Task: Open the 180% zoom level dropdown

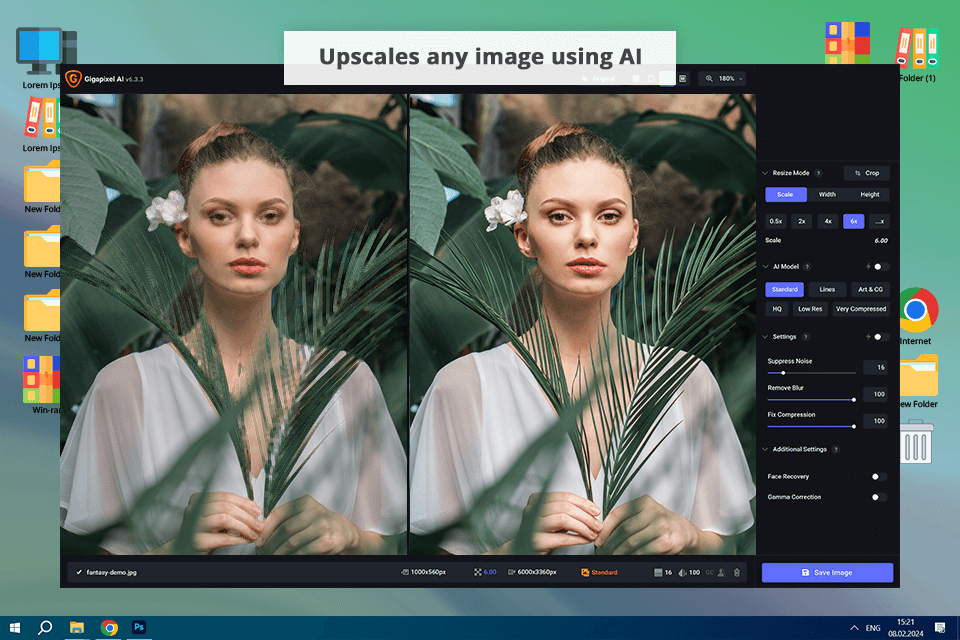Action: click(723, 78)
